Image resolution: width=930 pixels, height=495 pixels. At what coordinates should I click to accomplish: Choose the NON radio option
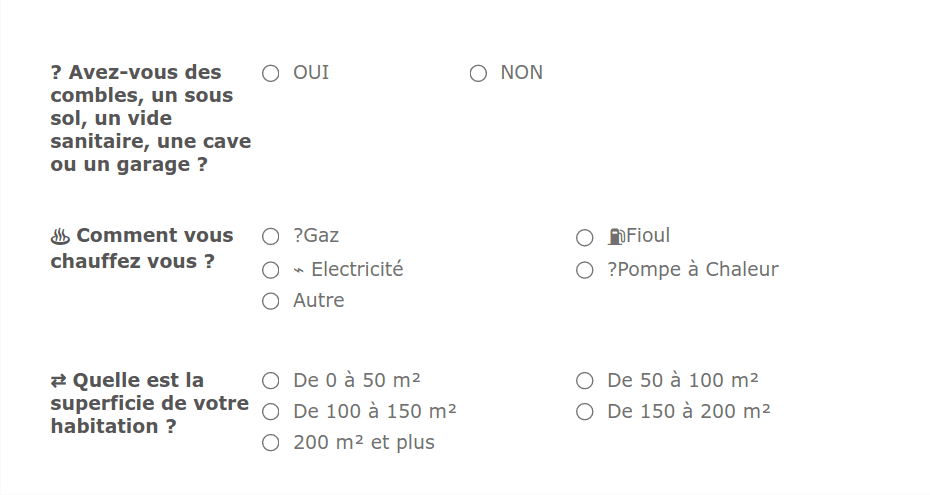(x=478, y=73)
